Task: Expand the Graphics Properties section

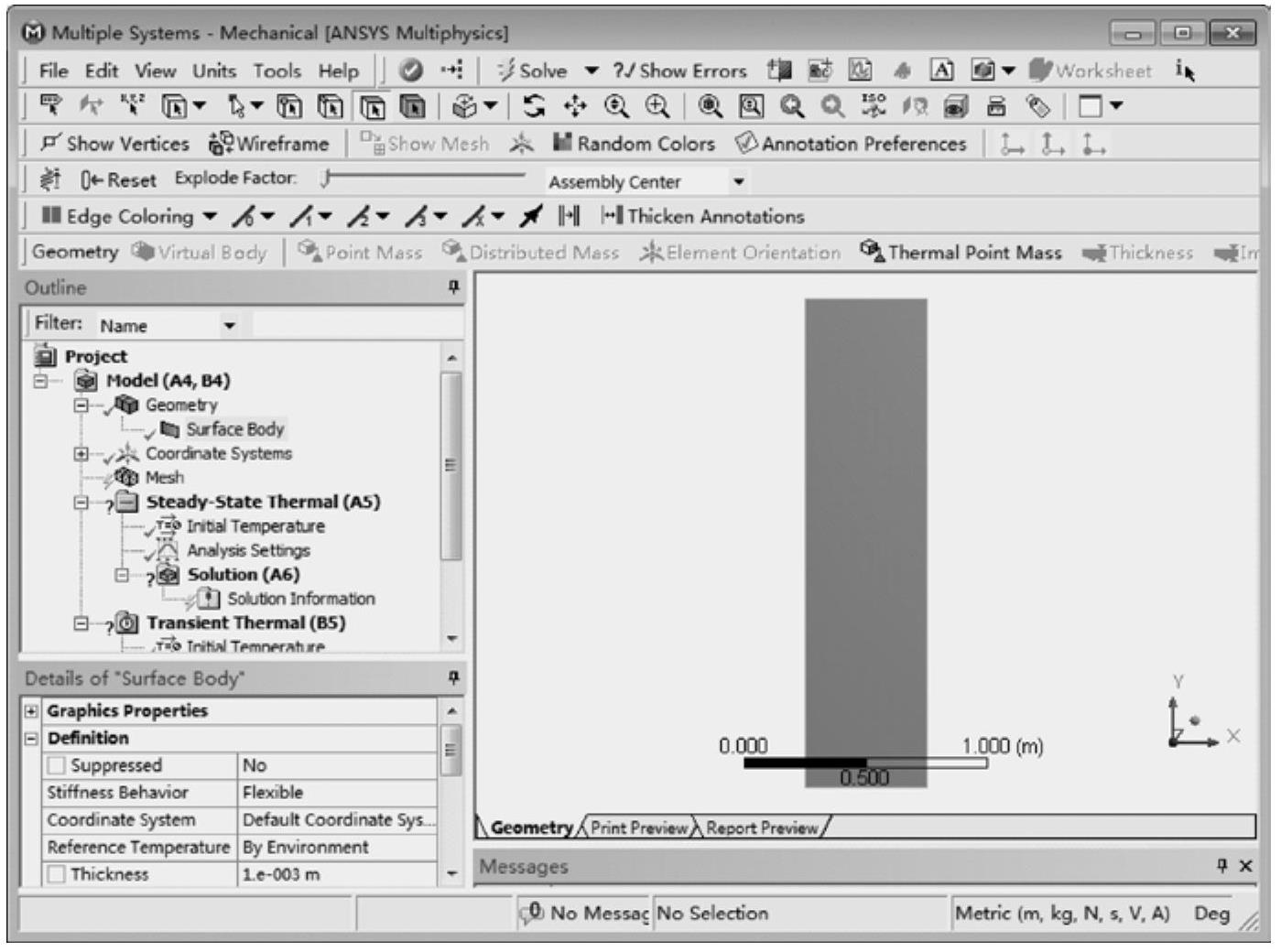Action: (x=32, y=711)
